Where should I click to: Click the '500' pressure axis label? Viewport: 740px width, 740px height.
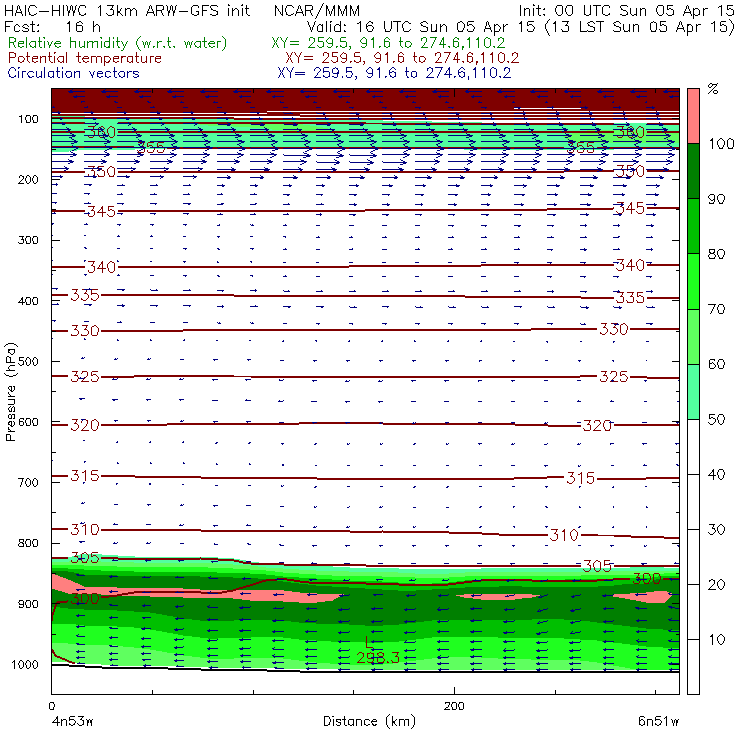28,362
